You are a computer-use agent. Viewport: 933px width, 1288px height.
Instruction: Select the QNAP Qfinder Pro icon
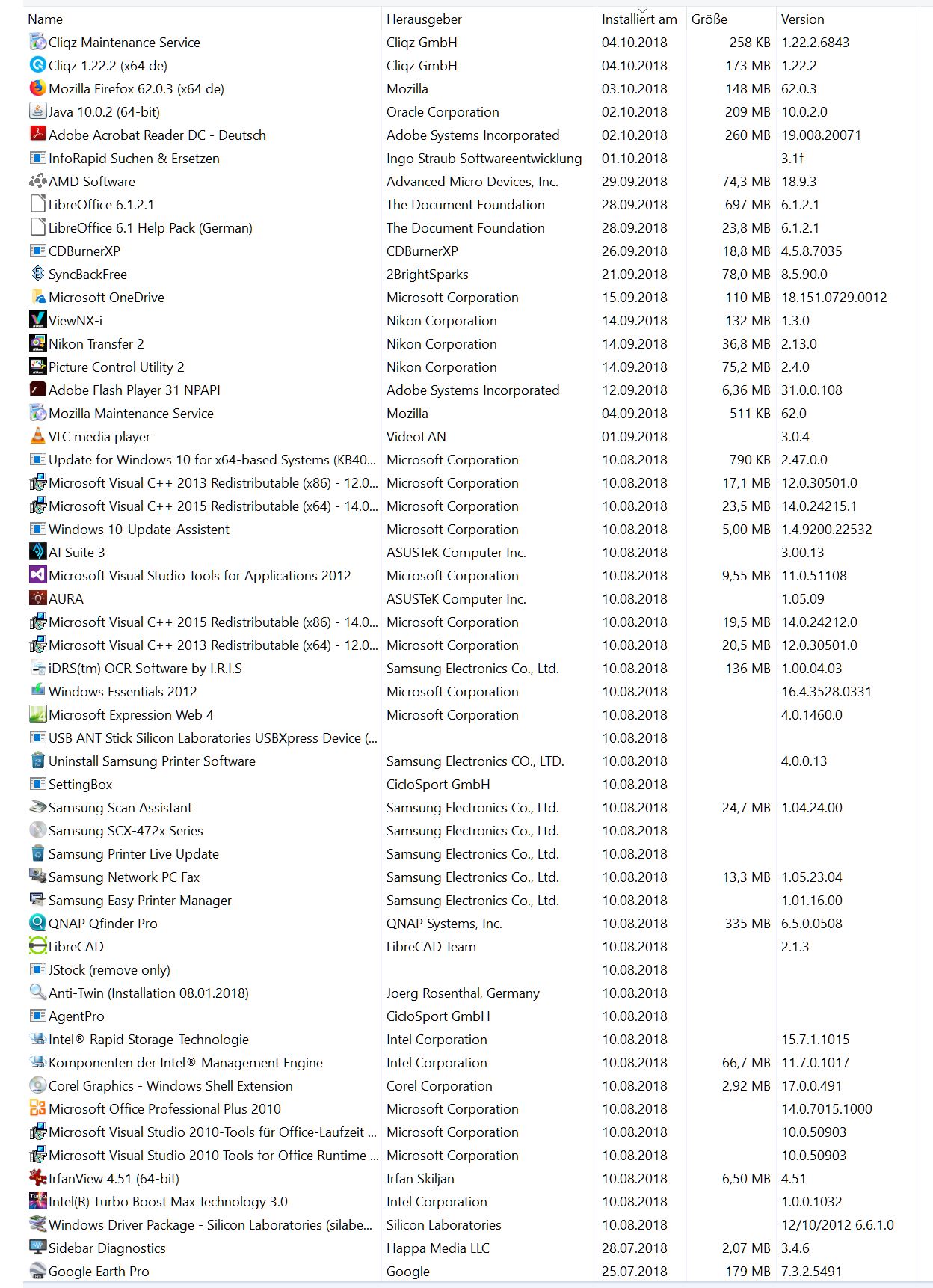37,923
